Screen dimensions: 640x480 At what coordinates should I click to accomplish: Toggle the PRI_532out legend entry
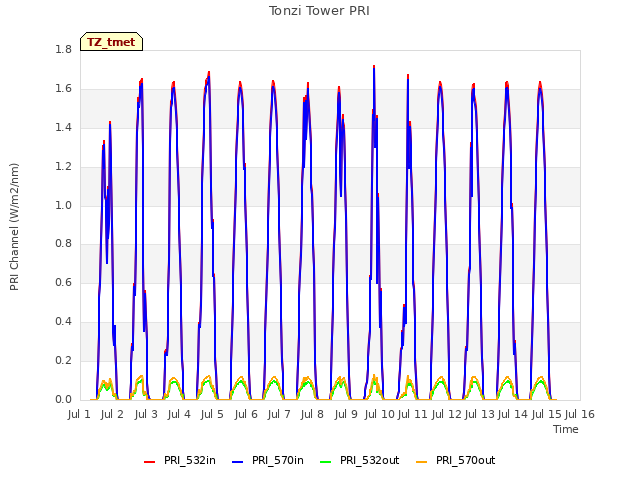click(360, 460)
